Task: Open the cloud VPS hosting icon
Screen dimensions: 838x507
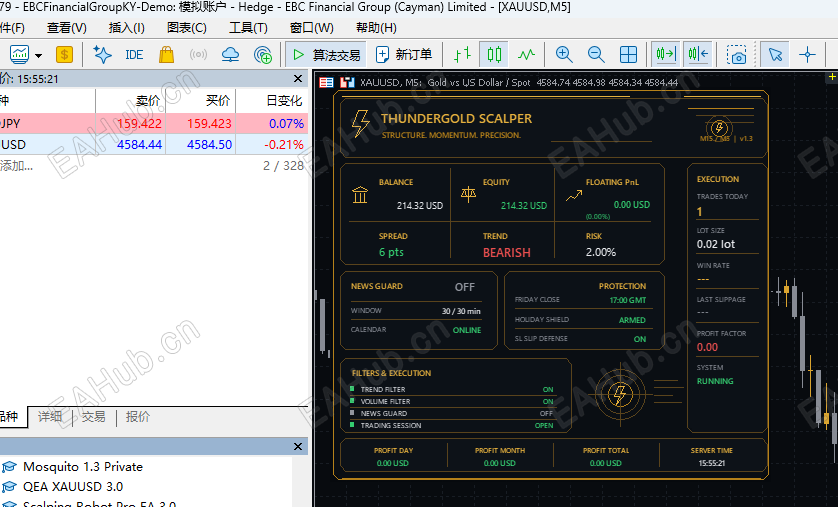Action: point(230,54)
